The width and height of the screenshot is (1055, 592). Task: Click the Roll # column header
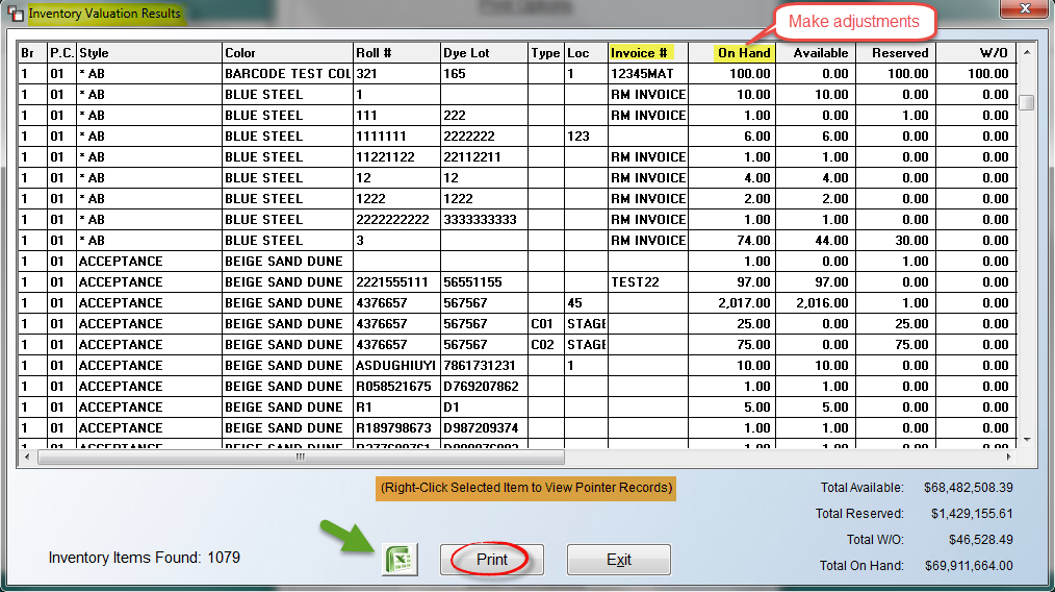click(x=396, y=52)
